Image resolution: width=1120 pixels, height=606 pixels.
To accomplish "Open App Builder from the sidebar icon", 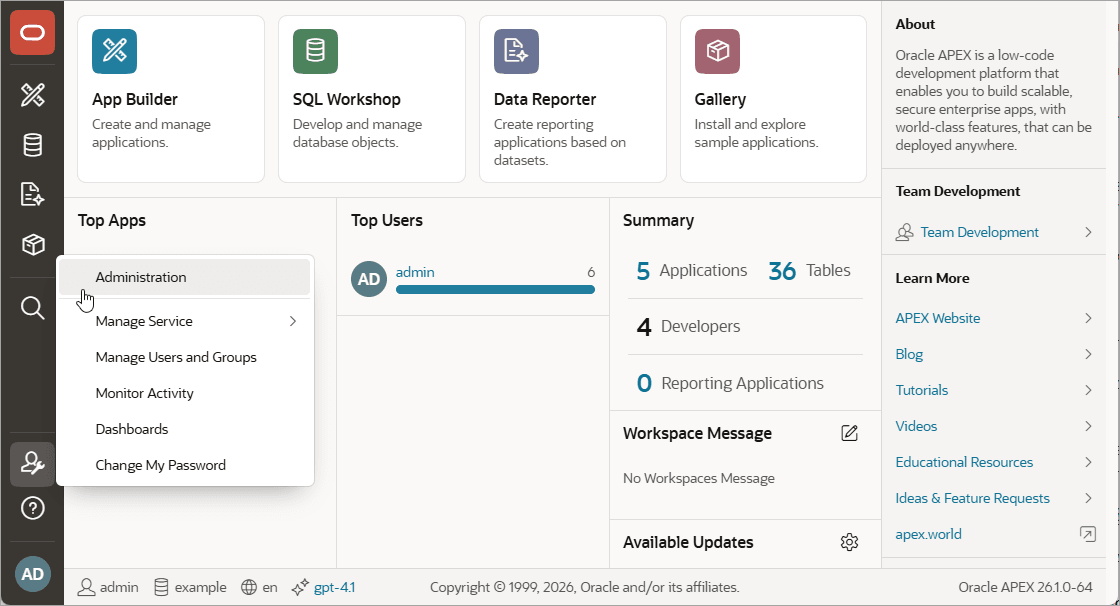I will [x=32, y=95].
